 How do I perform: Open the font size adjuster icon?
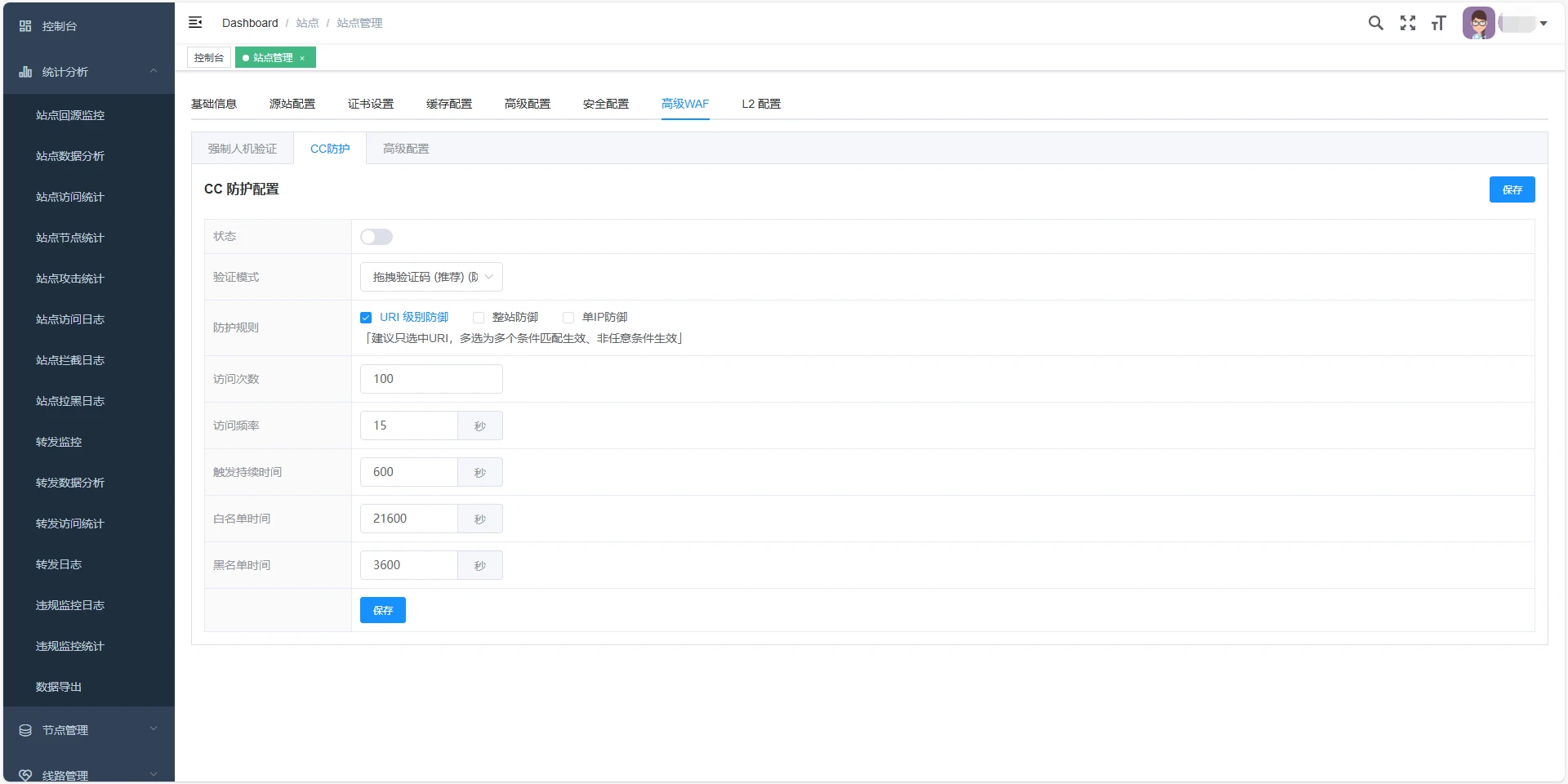point(1439,23)
